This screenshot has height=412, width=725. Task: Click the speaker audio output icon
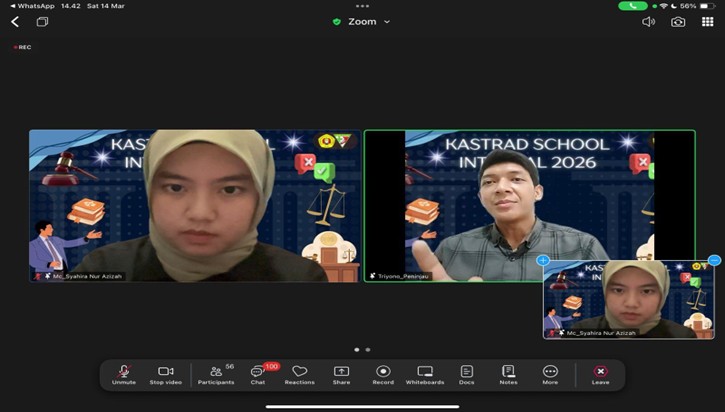[648, 21]
